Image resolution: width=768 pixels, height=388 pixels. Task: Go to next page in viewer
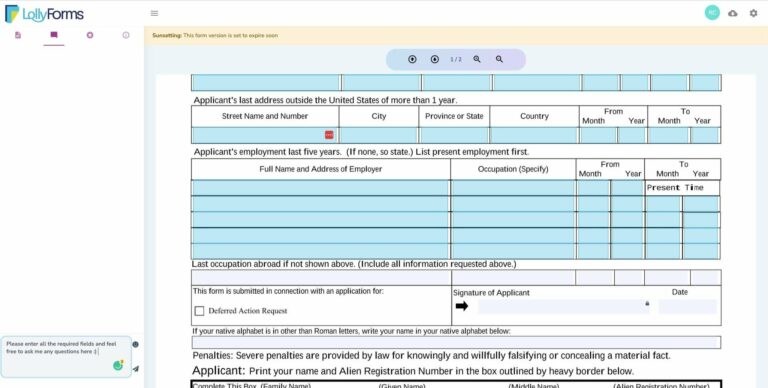(x=435, y=59)
